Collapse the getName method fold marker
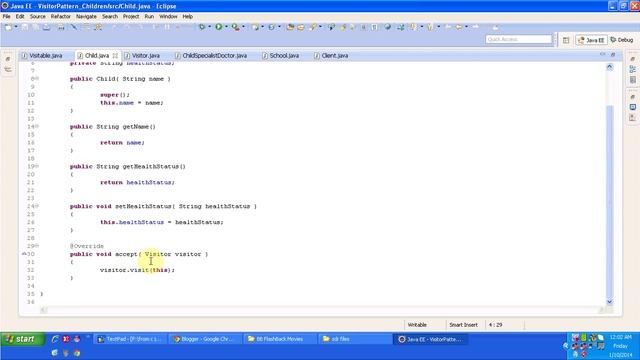 pyautogui.click(x=37, y=126)
